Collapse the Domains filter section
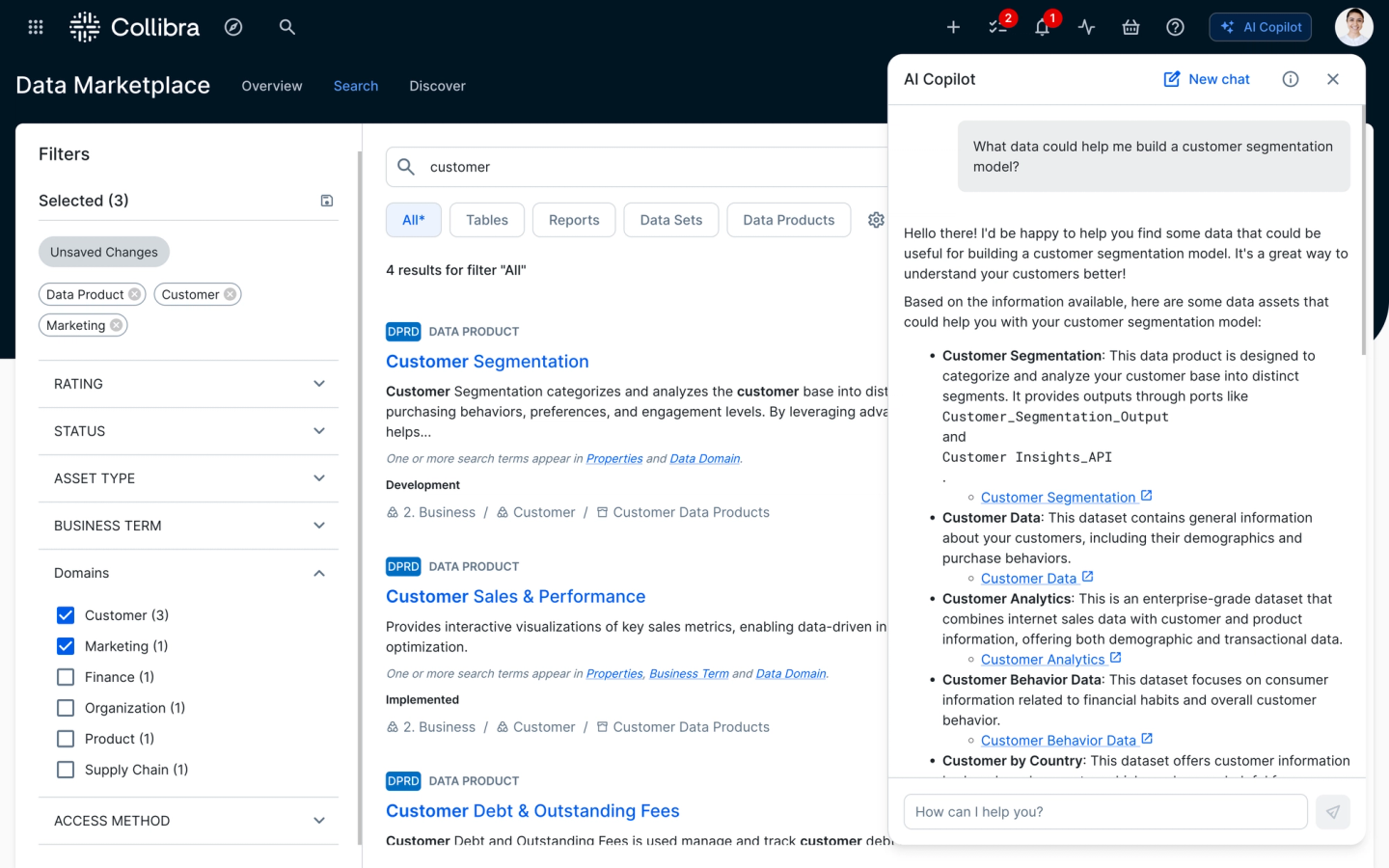The height and width of the screenshot is (868, 1389). point(318,573)
